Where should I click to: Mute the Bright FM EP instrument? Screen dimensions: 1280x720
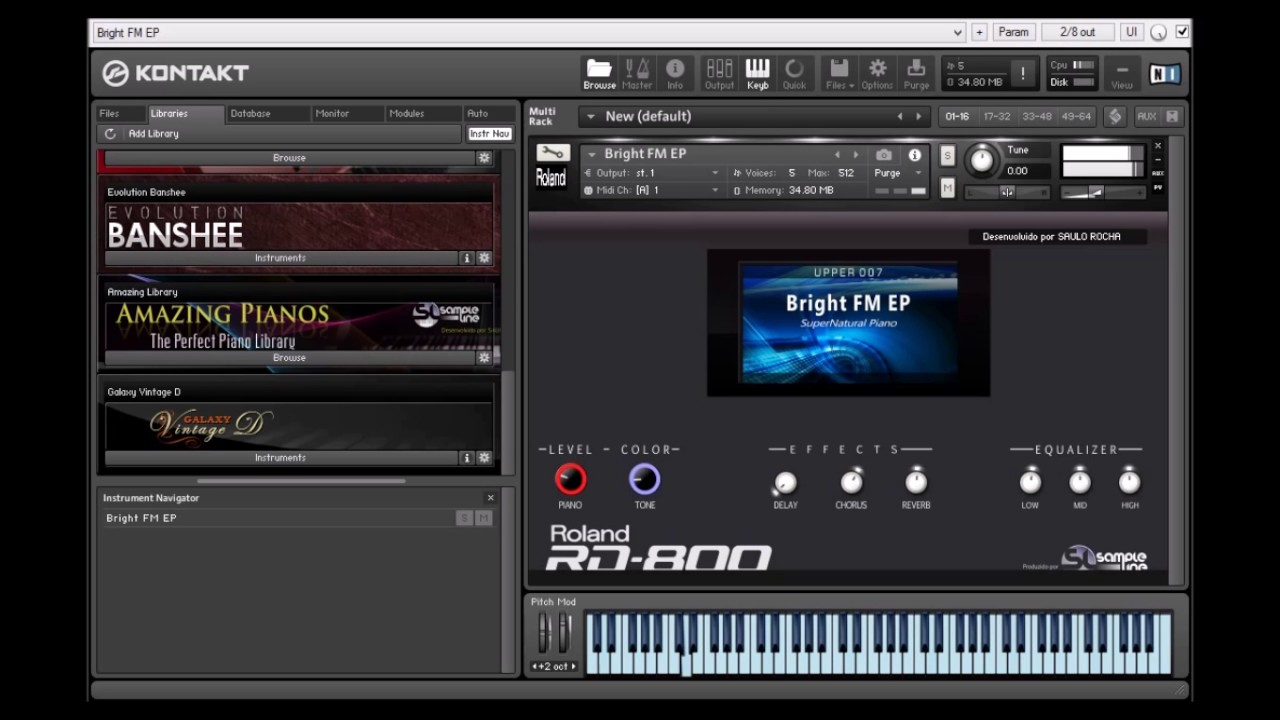[x=947, y=188]
